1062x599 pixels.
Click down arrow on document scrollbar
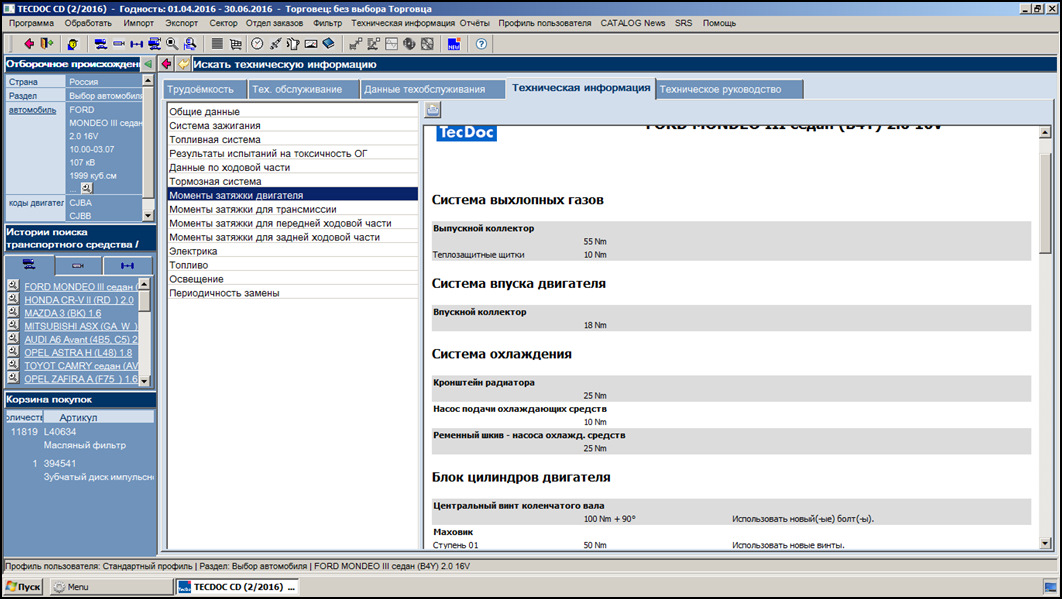click(x=1044, y=543)
